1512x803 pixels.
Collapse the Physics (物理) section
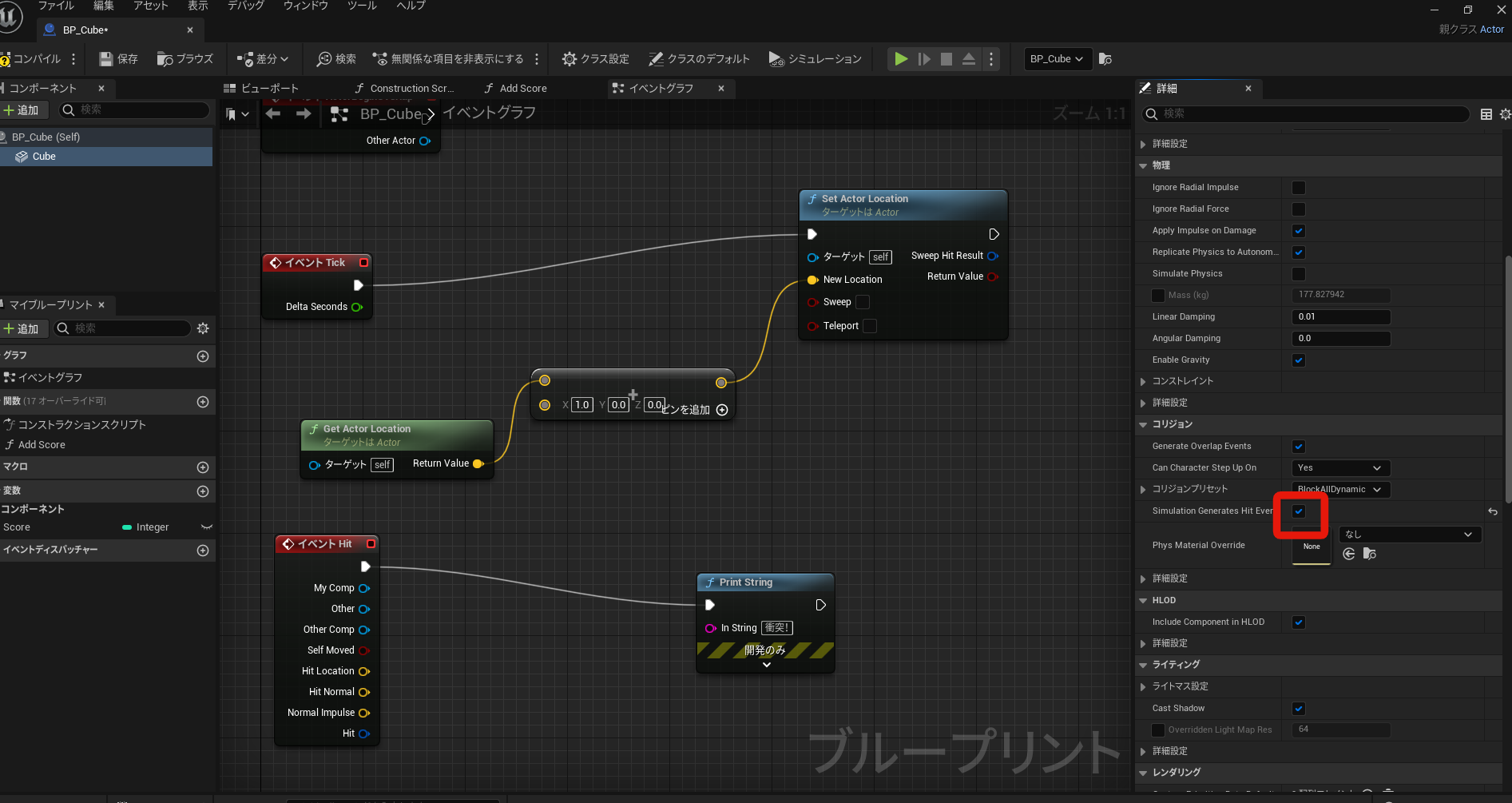coord(1143,165)
